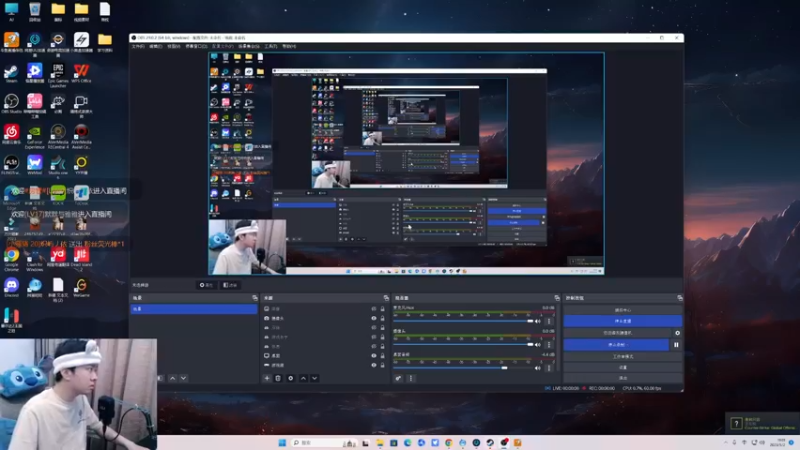Toggle lock on the 摄像头 source
Image resolution: width=800 pixels, height=450 pixels.
pyautogui.click(x=382, y=318)
